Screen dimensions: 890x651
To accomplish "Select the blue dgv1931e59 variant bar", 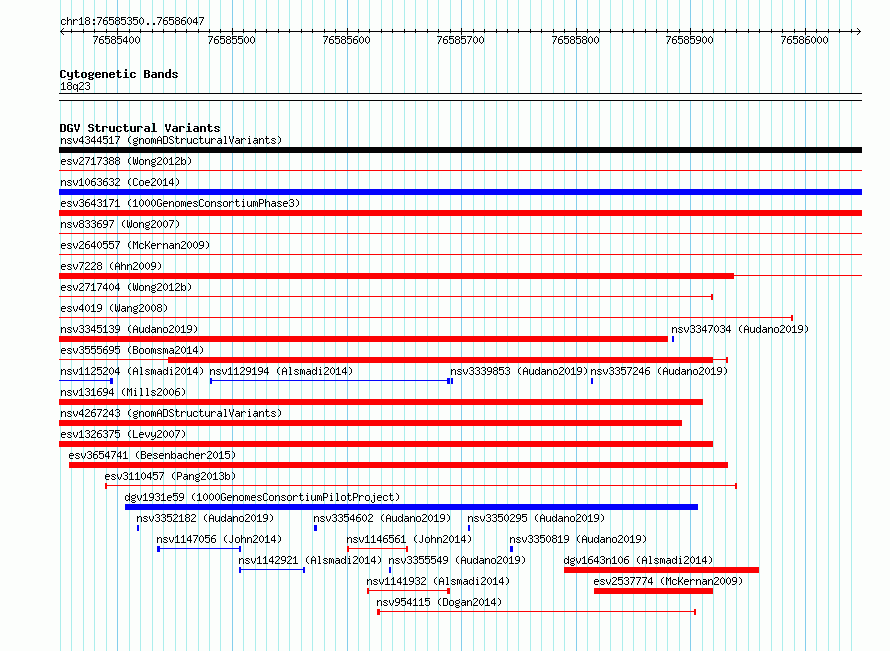I will [x=412, y=507].
